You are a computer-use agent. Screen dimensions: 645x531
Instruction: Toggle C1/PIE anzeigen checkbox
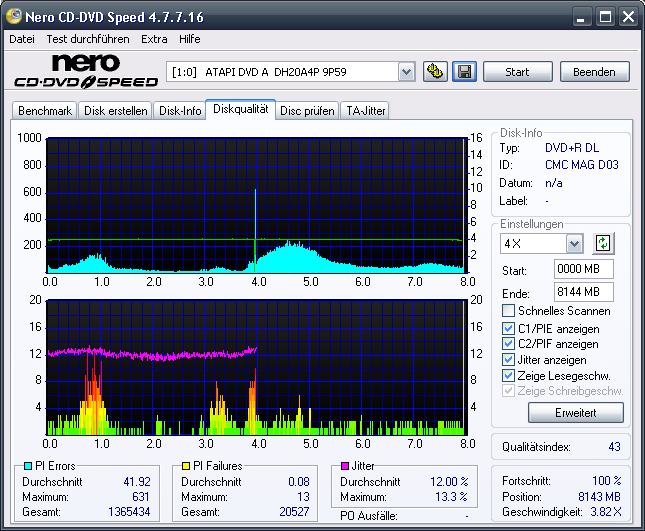click(508, 329)
